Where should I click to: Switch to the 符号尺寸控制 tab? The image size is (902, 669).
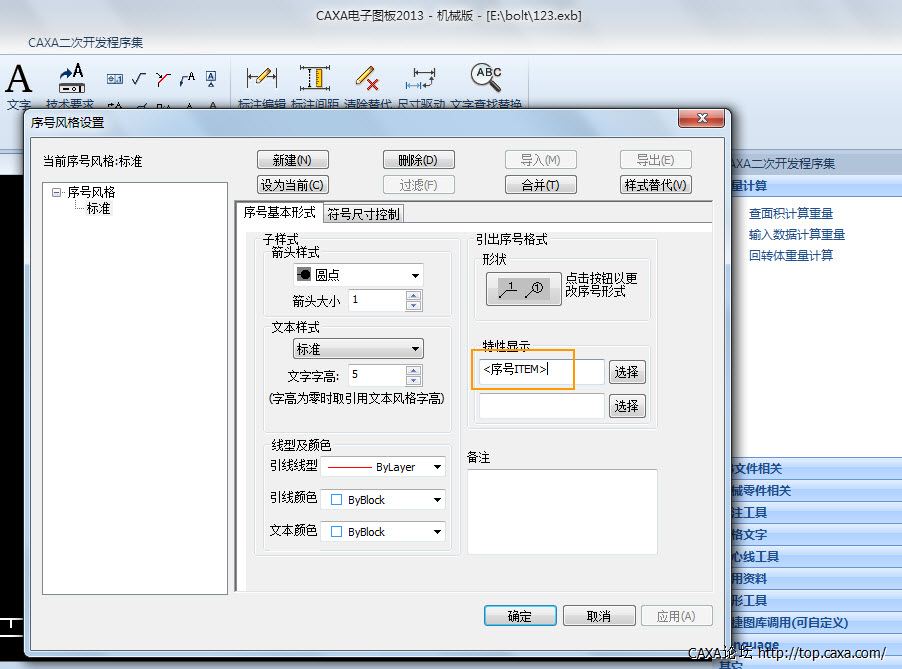(363, 214)
